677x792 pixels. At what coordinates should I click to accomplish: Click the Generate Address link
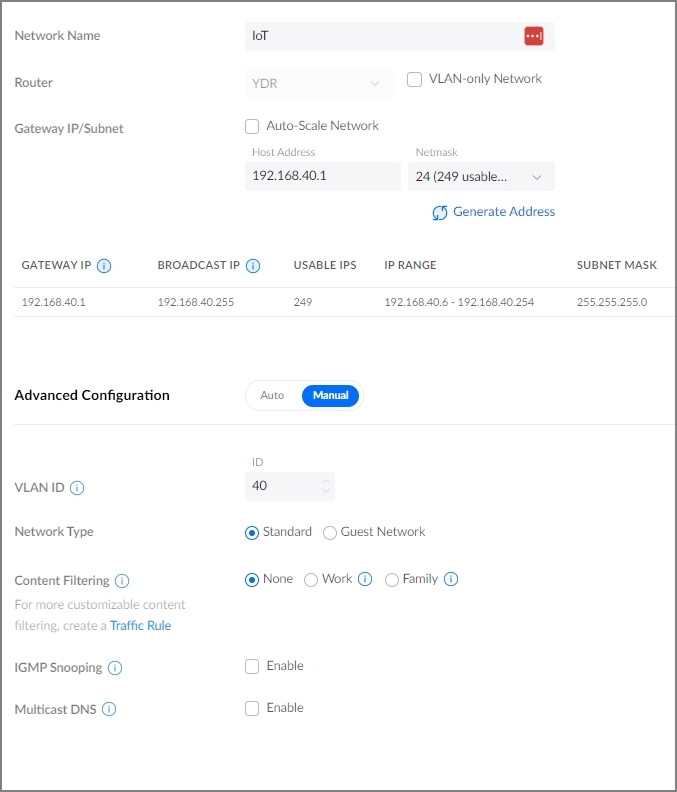(494, 212)
